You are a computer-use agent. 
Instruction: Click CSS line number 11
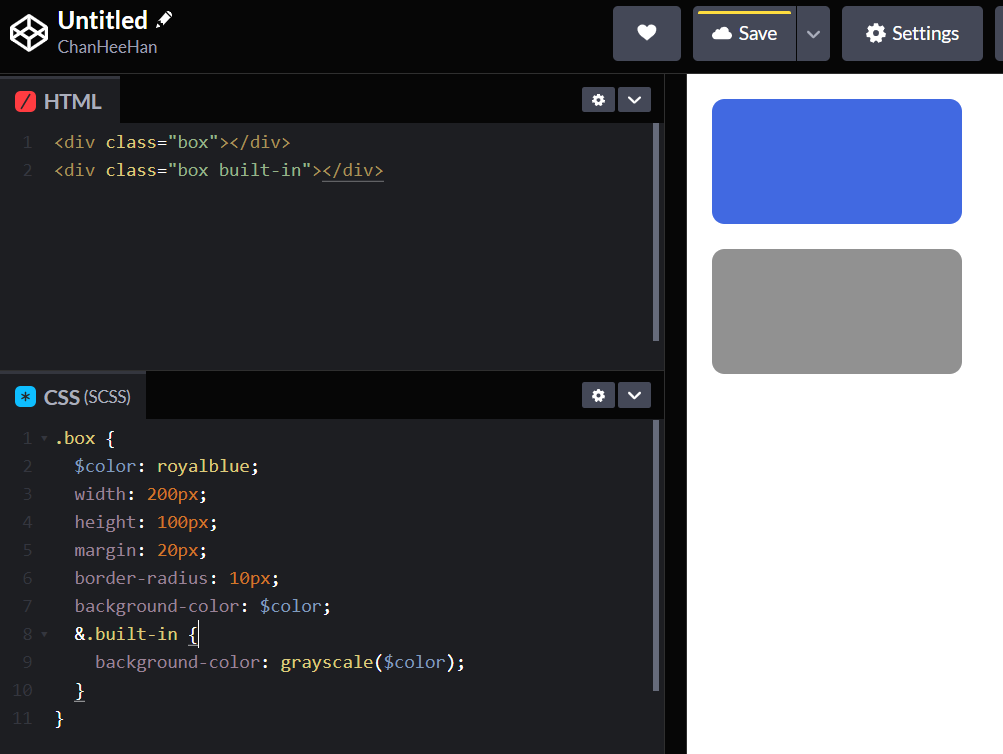22,718
